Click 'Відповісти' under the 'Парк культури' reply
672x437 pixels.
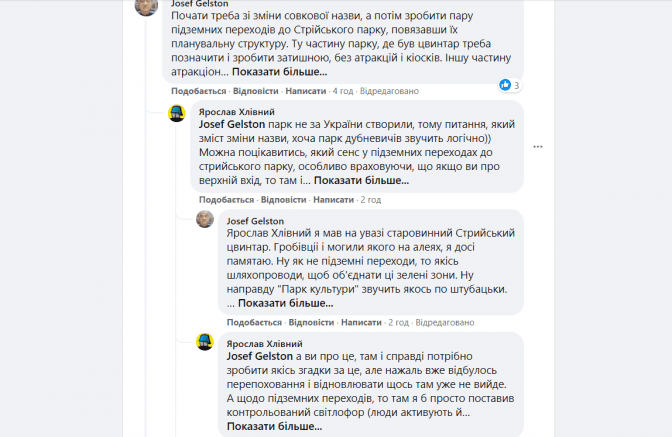coord(310,322)
